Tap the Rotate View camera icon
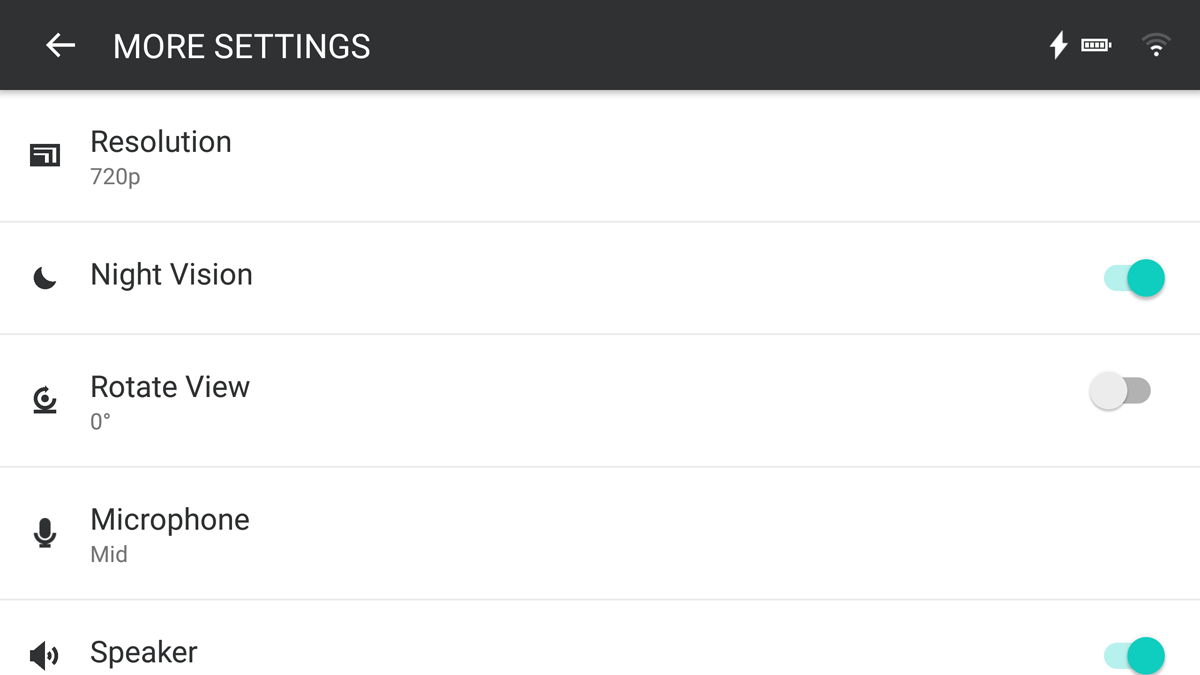This screenshot has height=675, width=1200. tap(45, 400)
